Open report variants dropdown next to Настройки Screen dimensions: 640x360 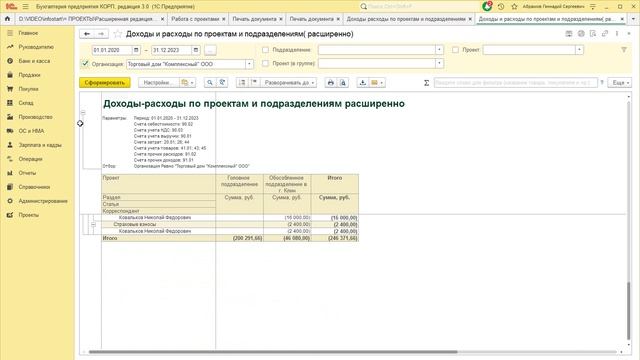[x=187, y=83]
